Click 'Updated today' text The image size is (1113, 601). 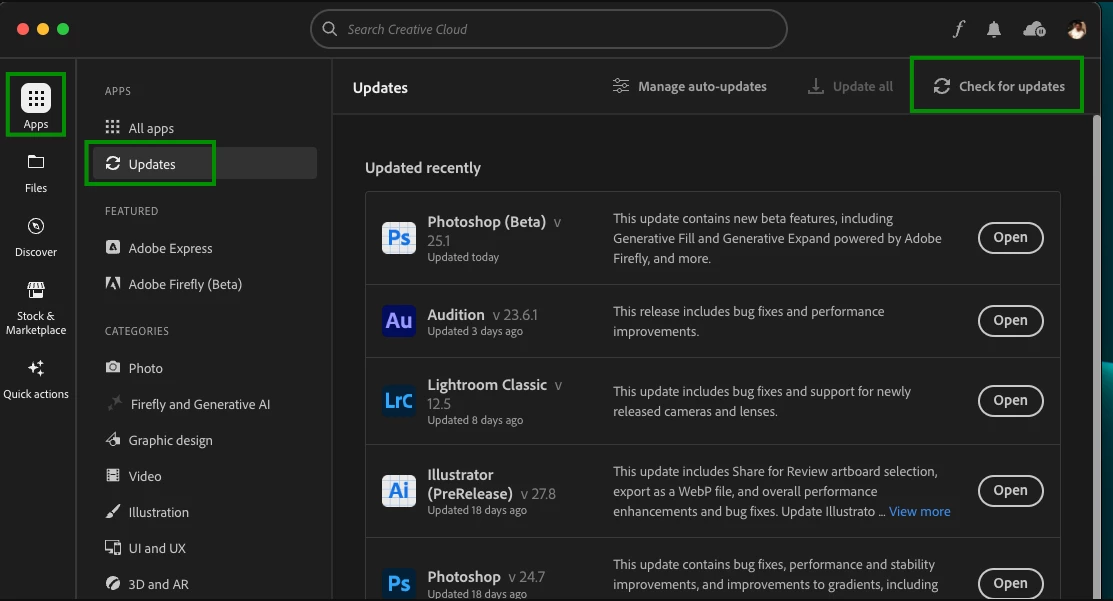tap(463, 258)
